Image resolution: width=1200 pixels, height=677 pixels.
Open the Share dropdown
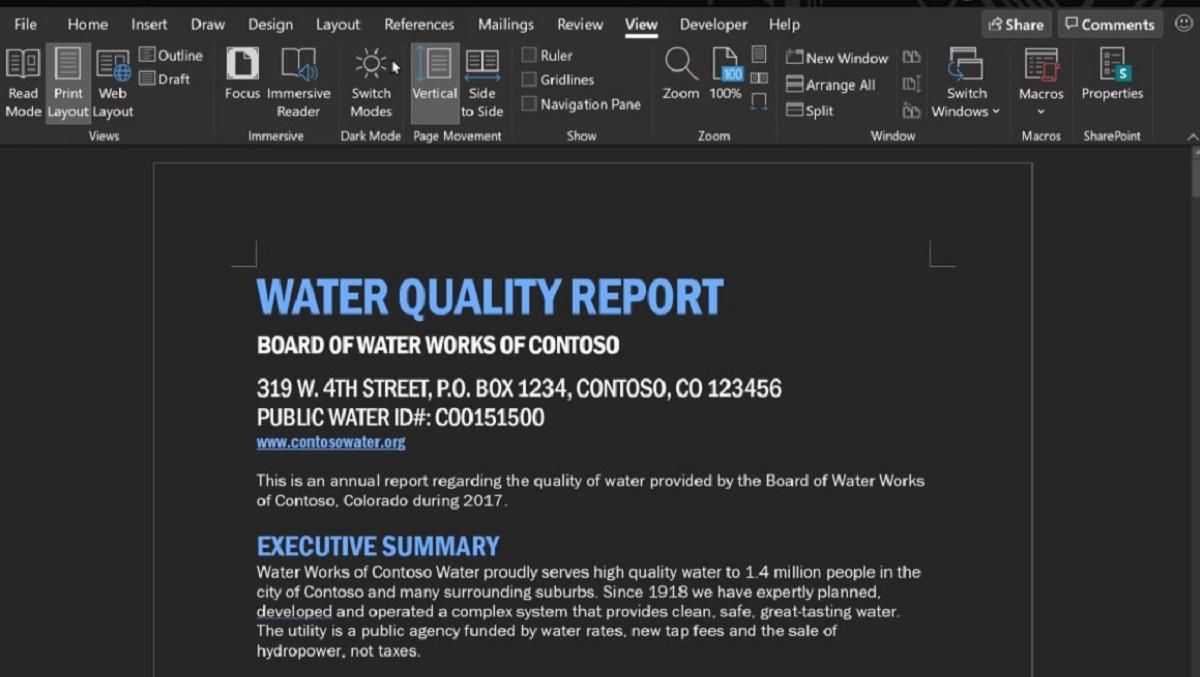pos(1015,23)
